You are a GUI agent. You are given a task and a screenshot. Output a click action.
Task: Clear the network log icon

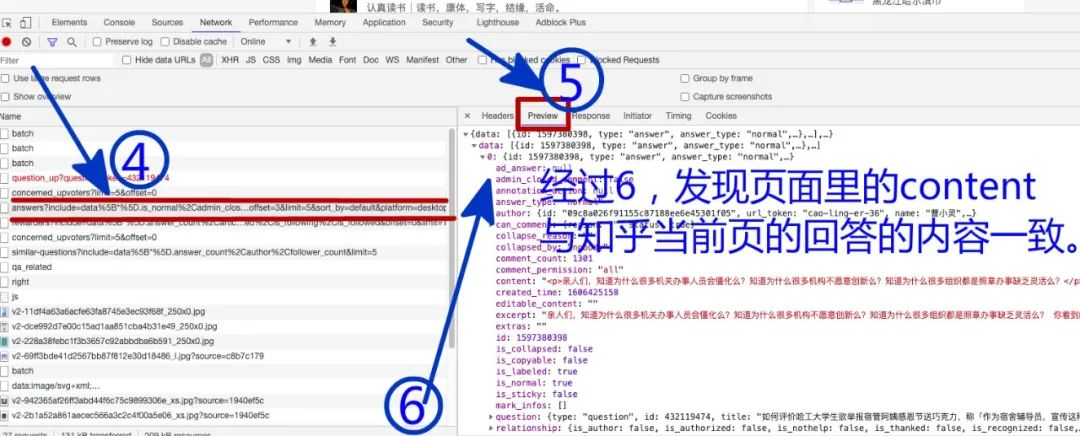pos(26,42)
